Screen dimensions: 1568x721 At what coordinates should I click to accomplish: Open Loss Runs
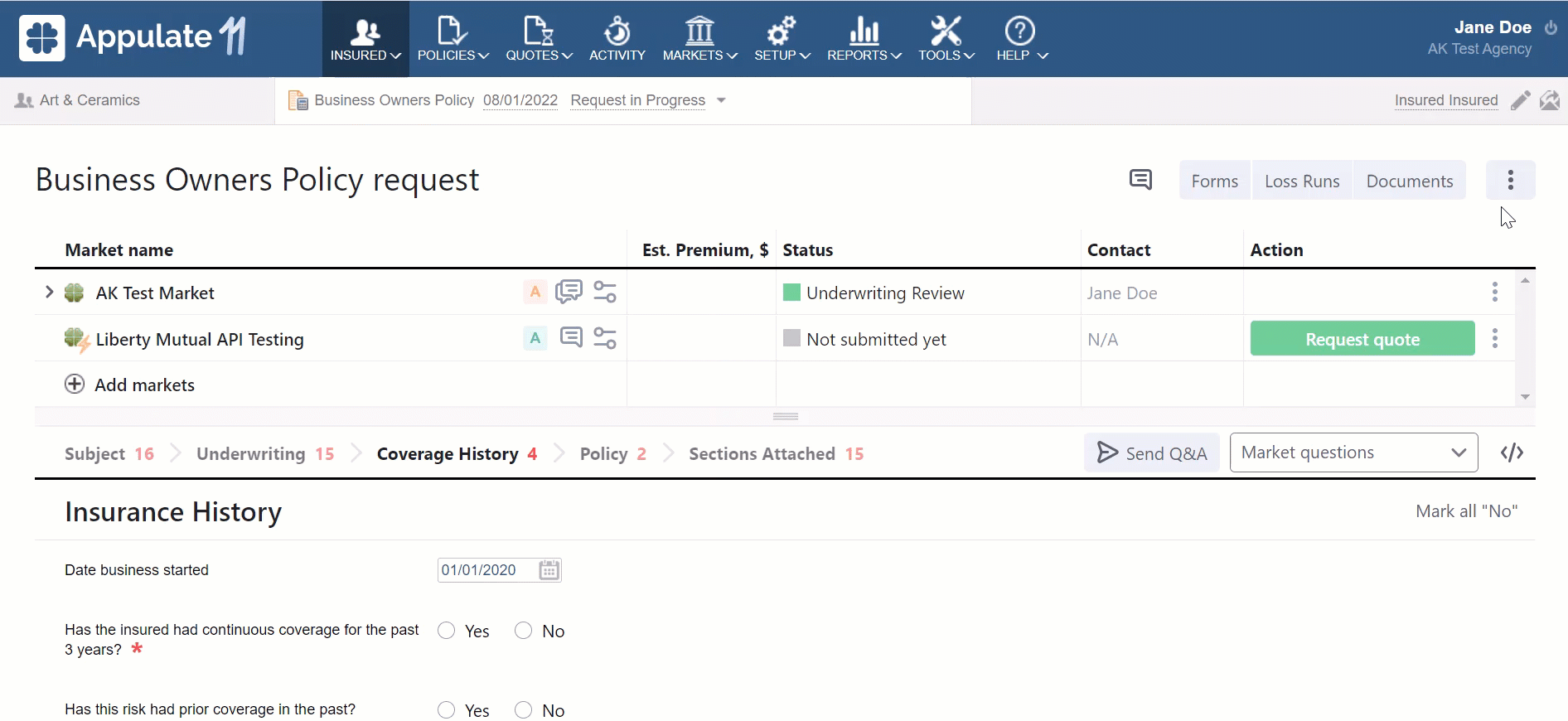pos(1302,181)
